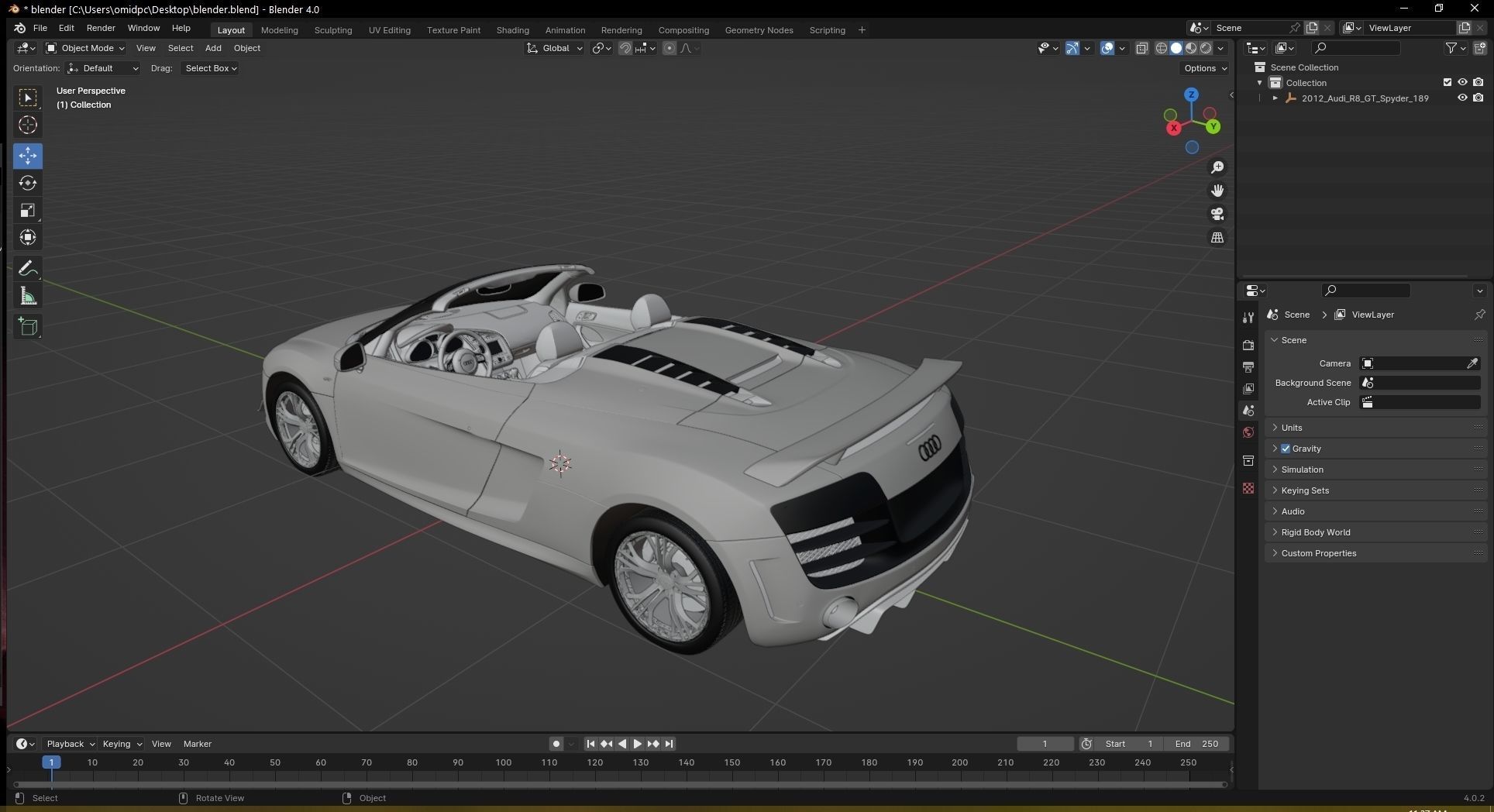
Task: Open the Render menu
Action: 101,28
